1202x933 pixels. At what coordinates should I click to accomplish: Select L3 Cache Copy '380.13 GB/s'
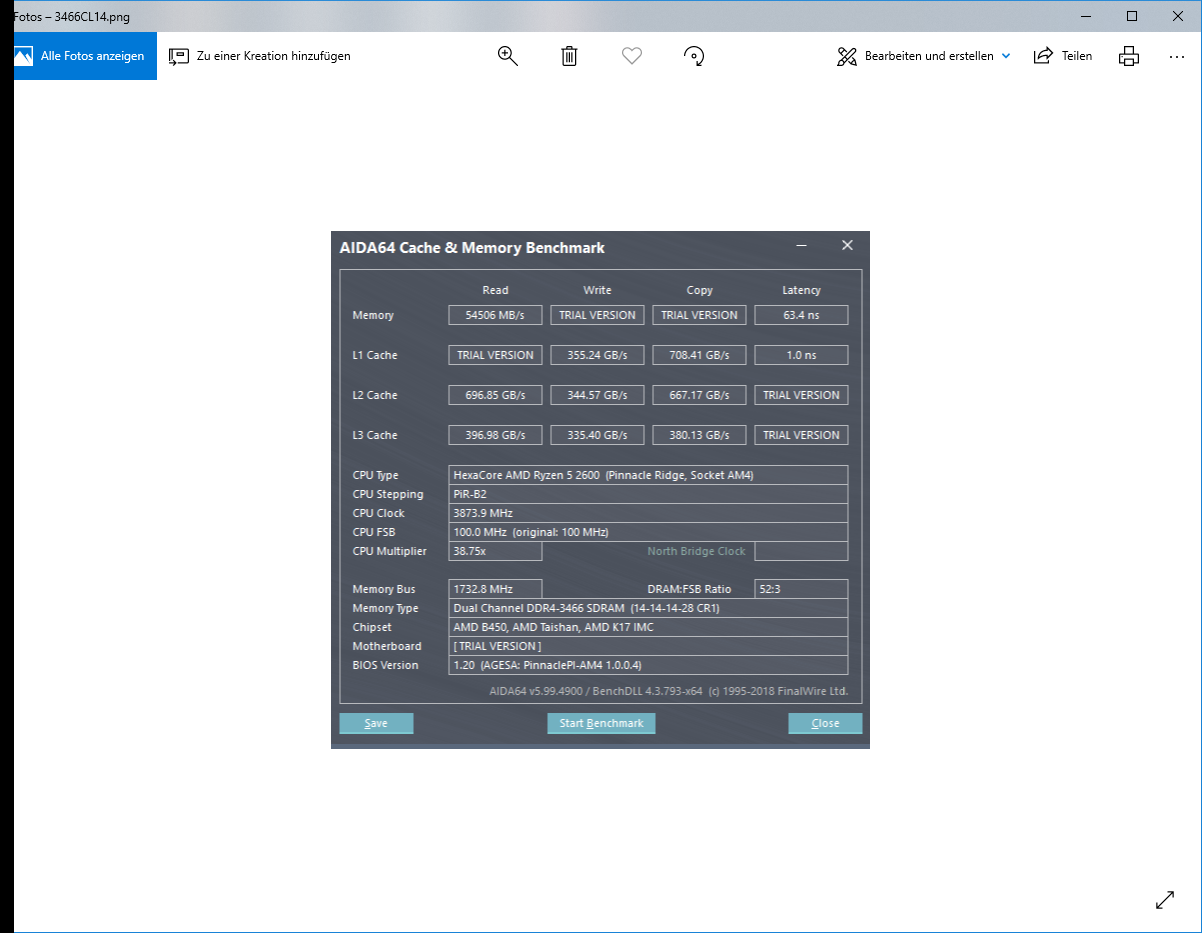[699, 435]
